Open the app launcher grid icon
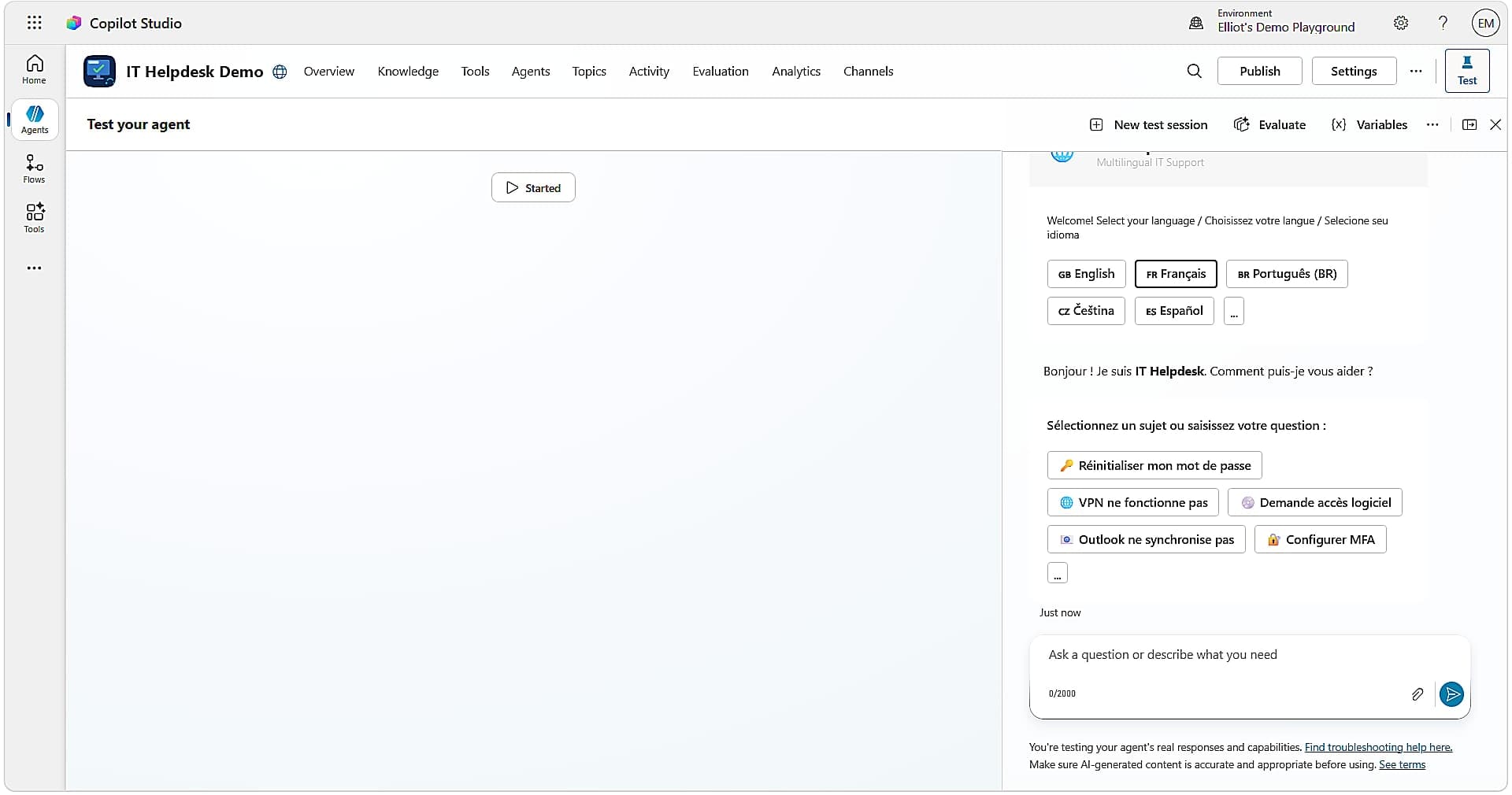1512x795 pixels. click(34, 23)
